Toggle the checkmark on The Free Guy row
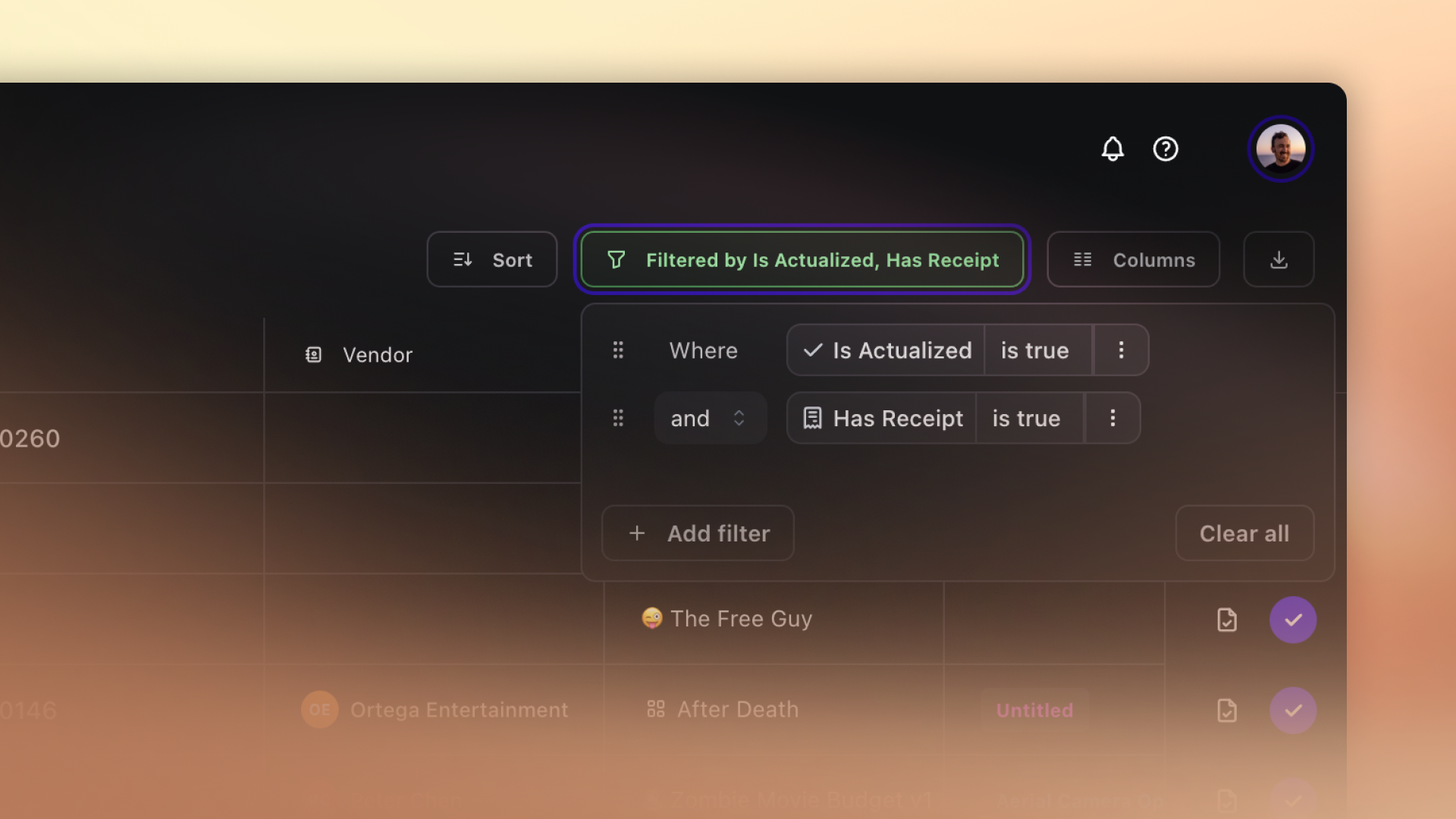The image size is (1456, 819). point(1294,620)
